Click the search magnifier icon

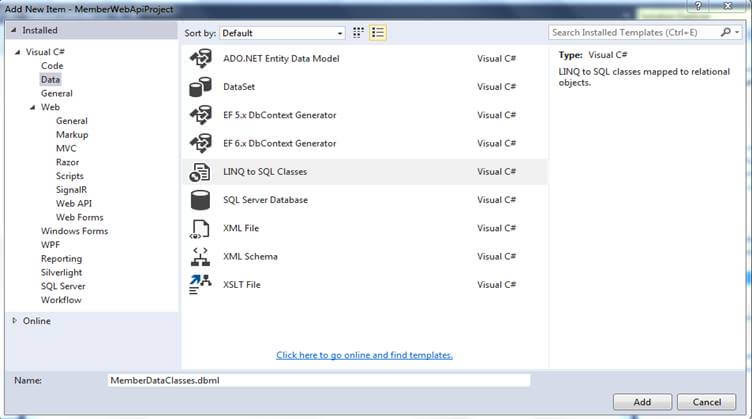[725, 32]
